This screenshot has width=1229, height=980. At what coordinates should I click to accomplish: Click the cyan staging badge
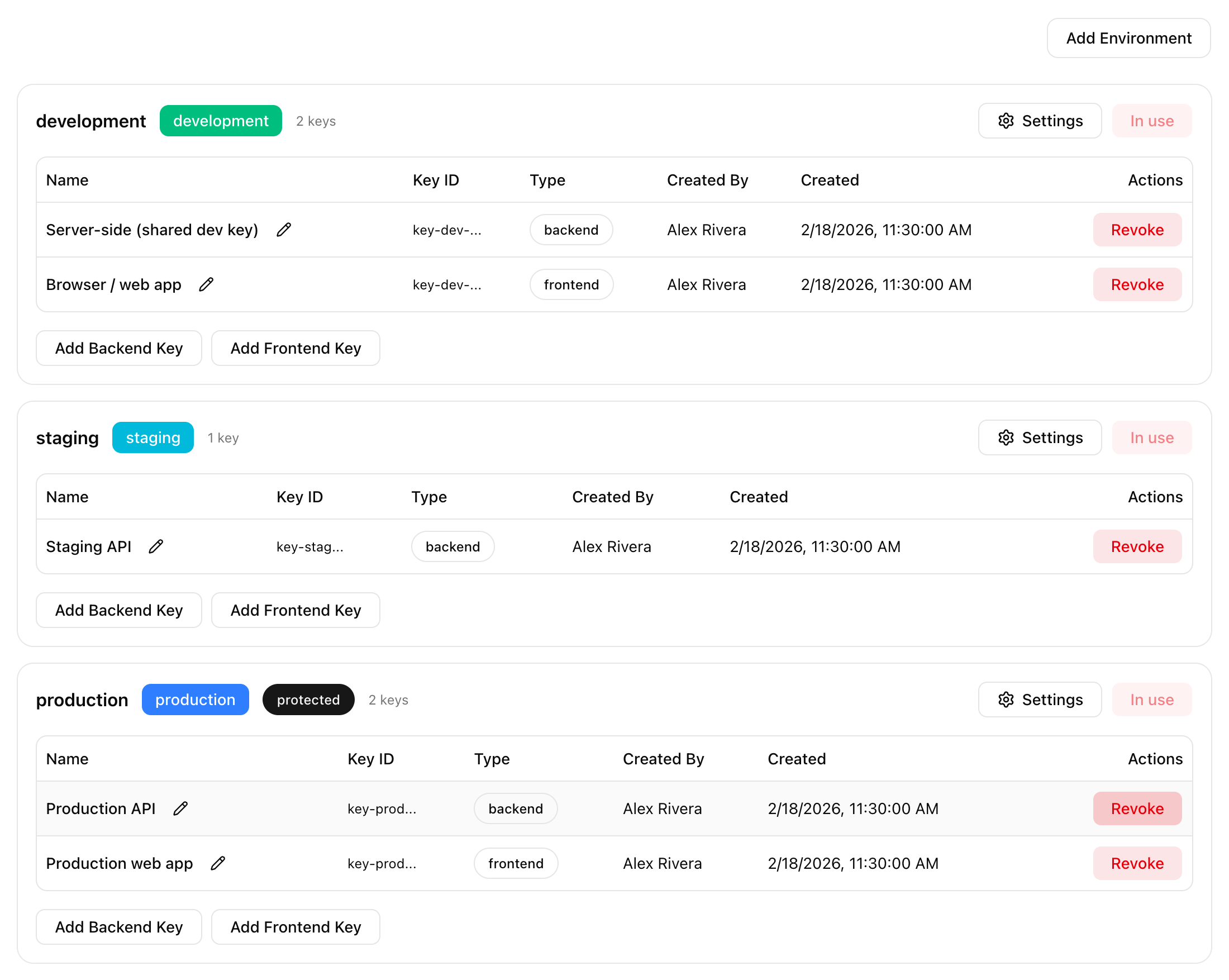153,437
